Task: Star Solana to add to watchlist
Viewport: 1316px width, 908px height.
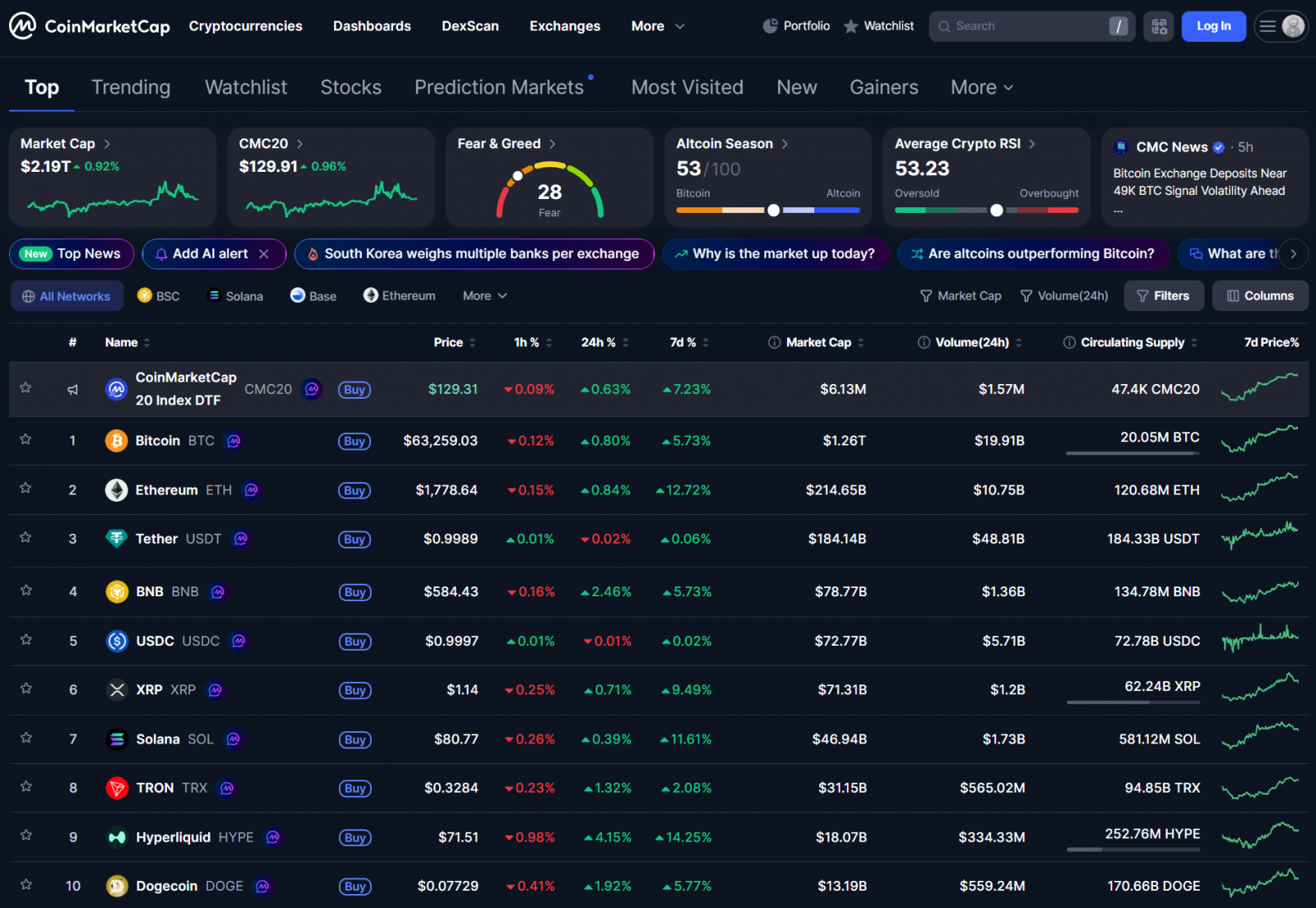Action: pyautogui.click(x=25, y=737)
